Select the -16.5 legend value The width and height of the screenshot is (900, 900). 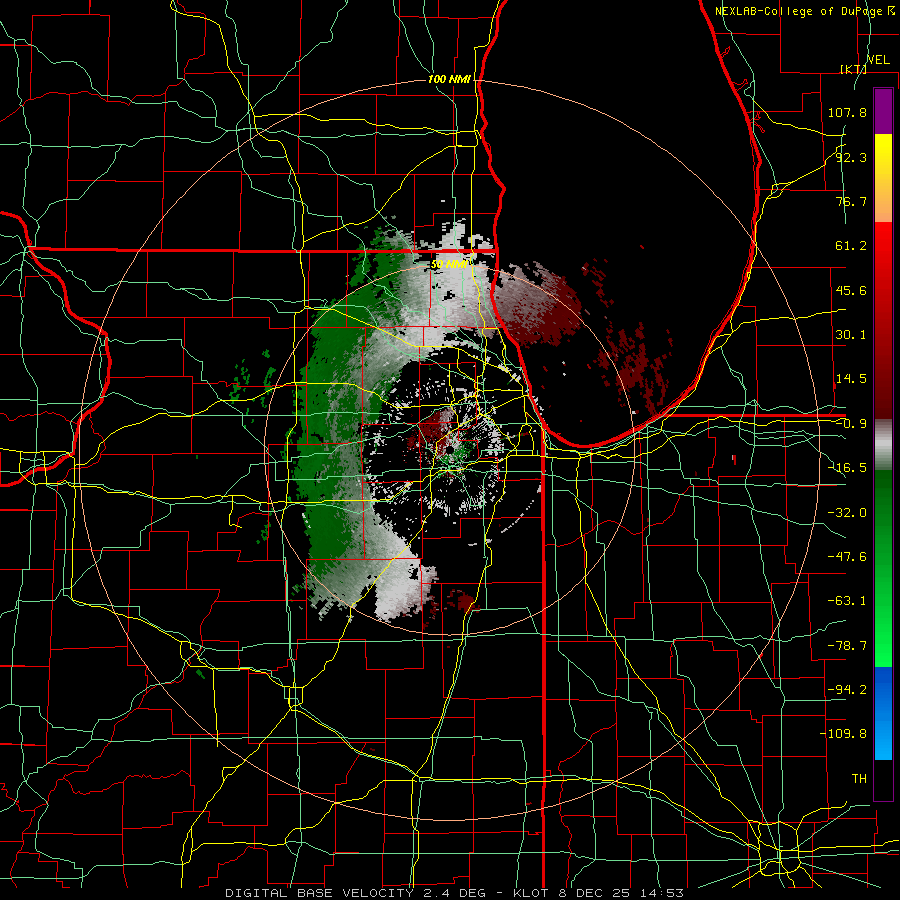pos(847,468)
